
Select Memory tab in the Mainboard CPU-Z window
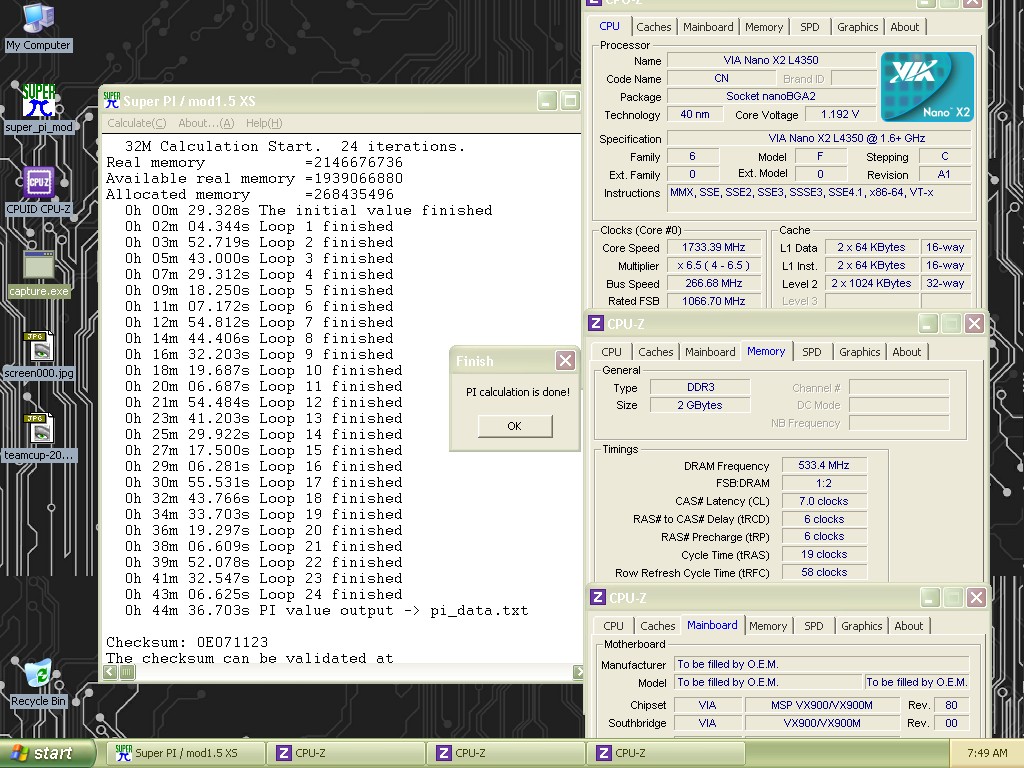(768, 626)
